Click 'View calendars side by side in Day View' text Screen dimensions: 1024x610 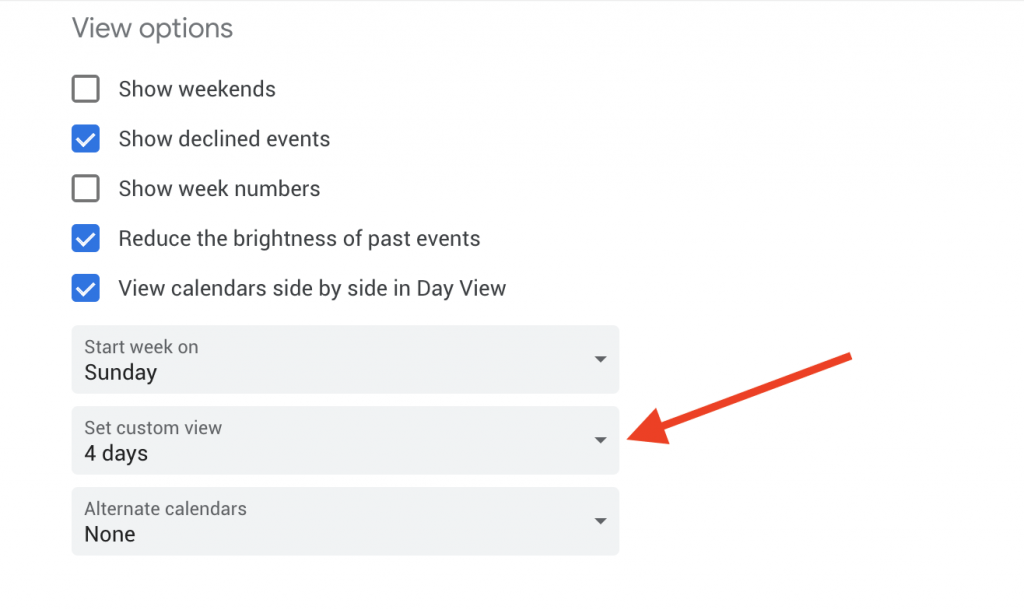(312, 289)
